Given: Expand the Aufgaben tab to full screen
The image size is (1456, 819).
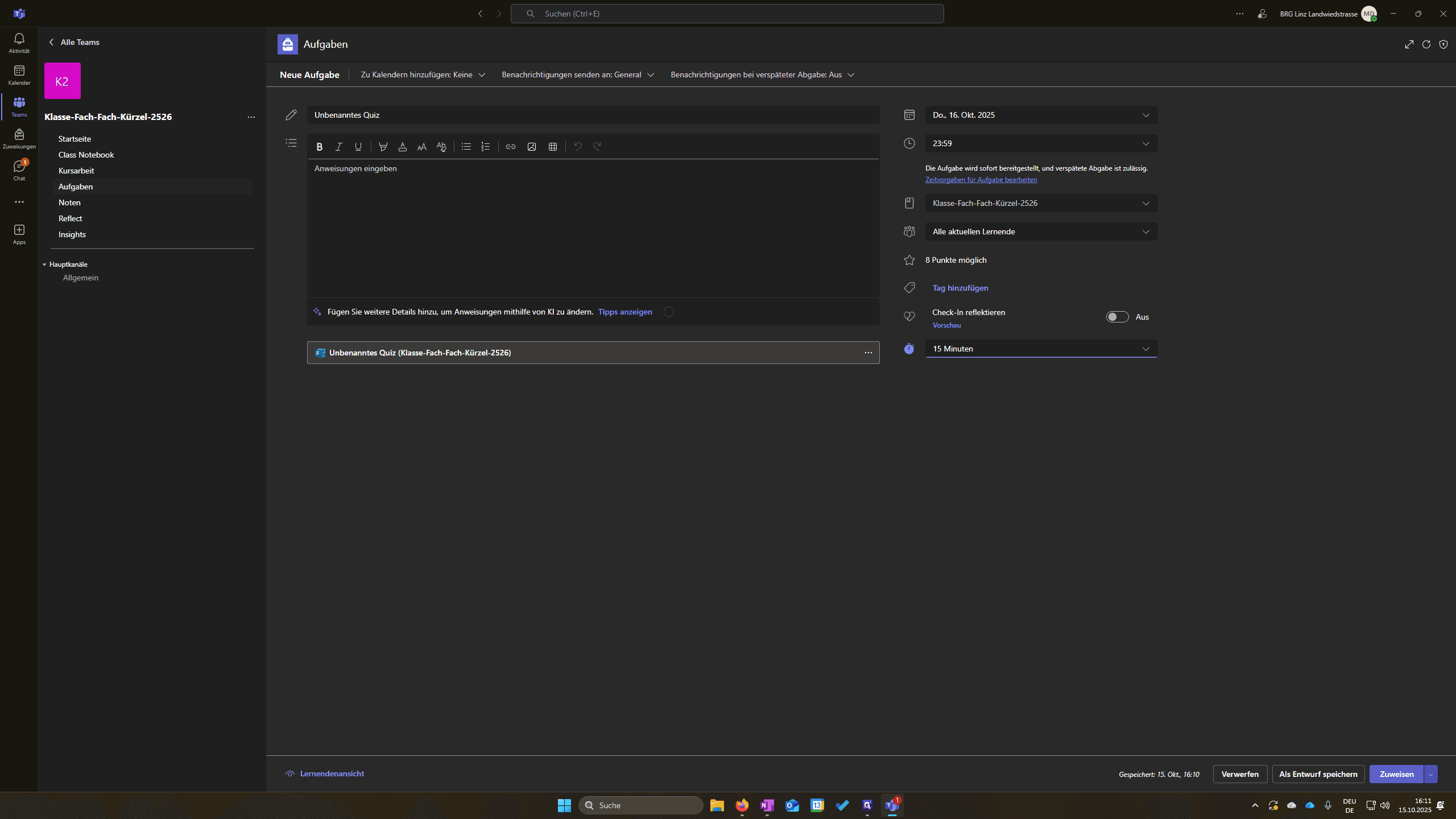Looking at the screenshot, I should tap(1409, 44).
